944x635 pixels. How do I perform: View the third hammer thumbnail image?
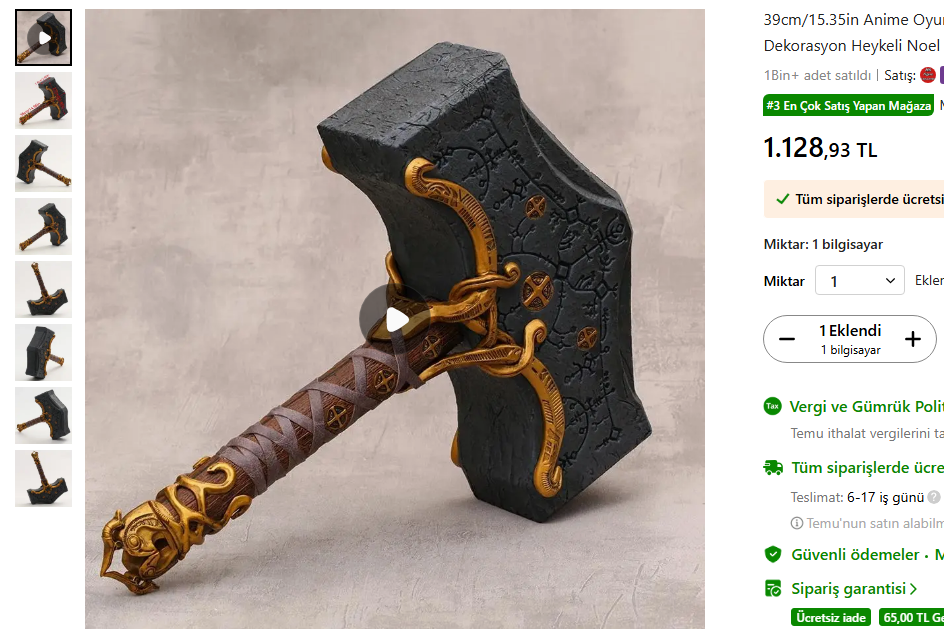coord(43,164)
